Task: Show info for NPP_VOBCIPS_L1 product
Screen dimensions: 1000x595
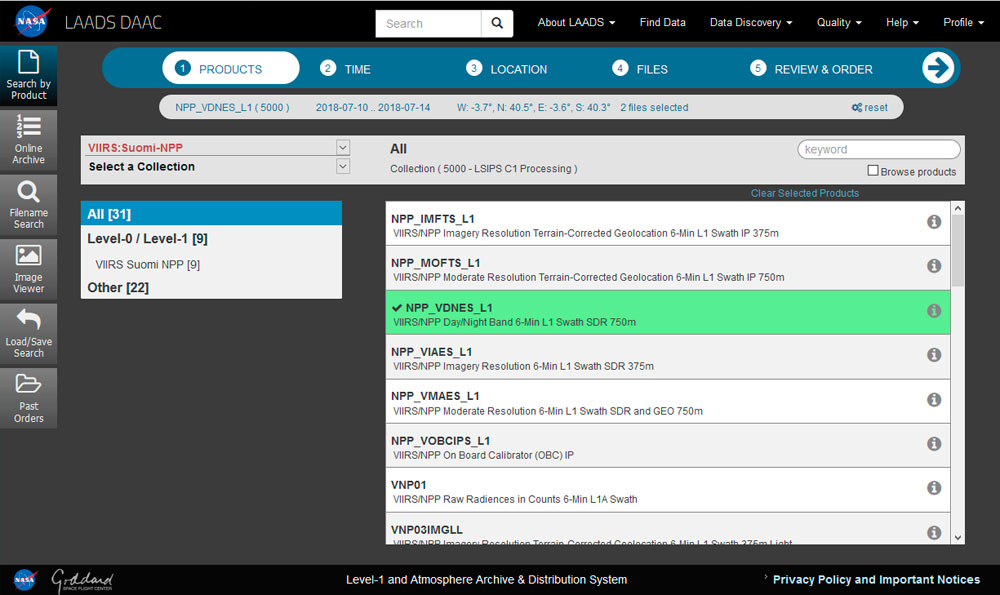Action: tap(934, 443)
